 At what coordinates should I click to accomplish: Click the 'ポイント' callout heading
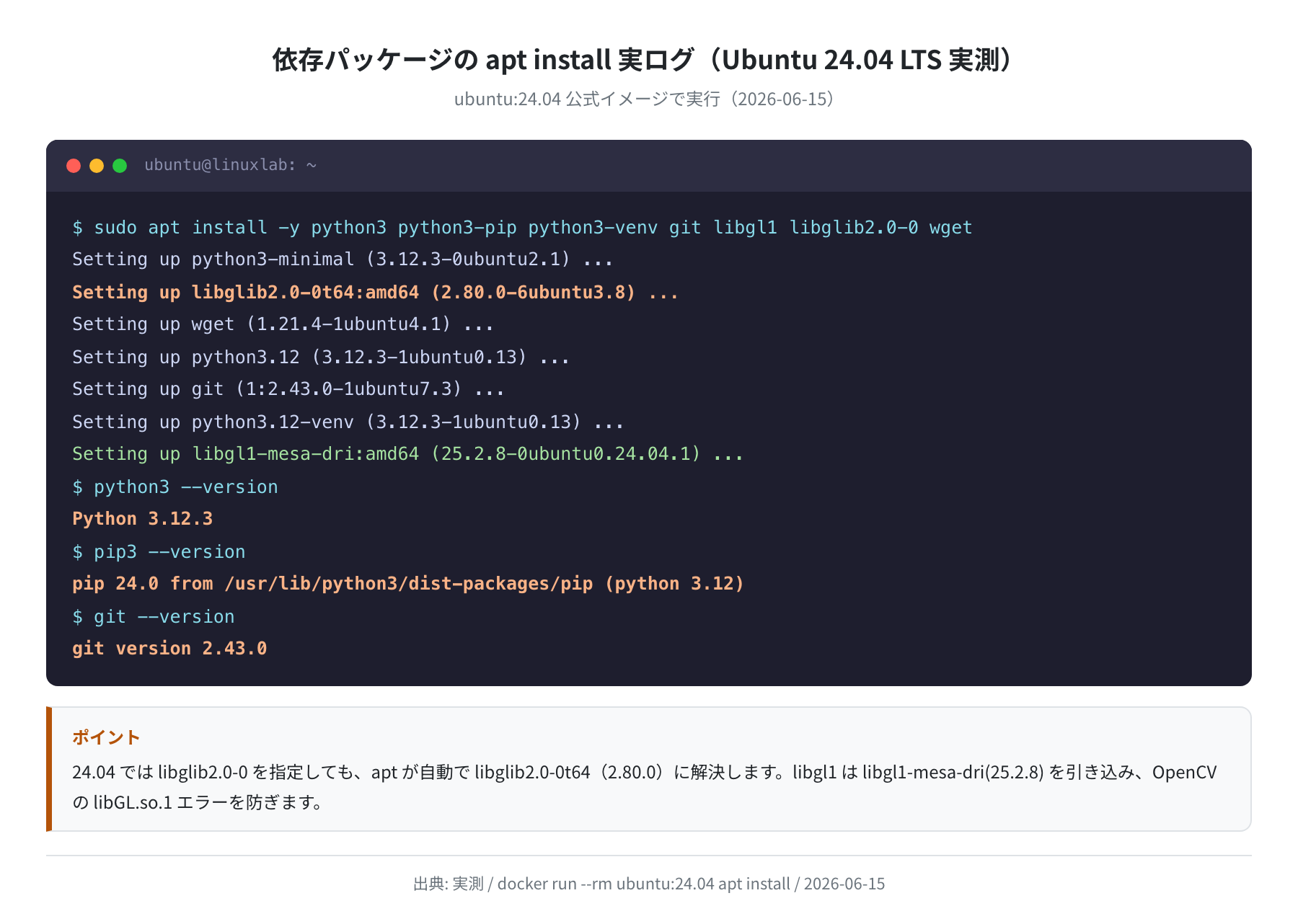pyautogui.click(x=106, y=737)
